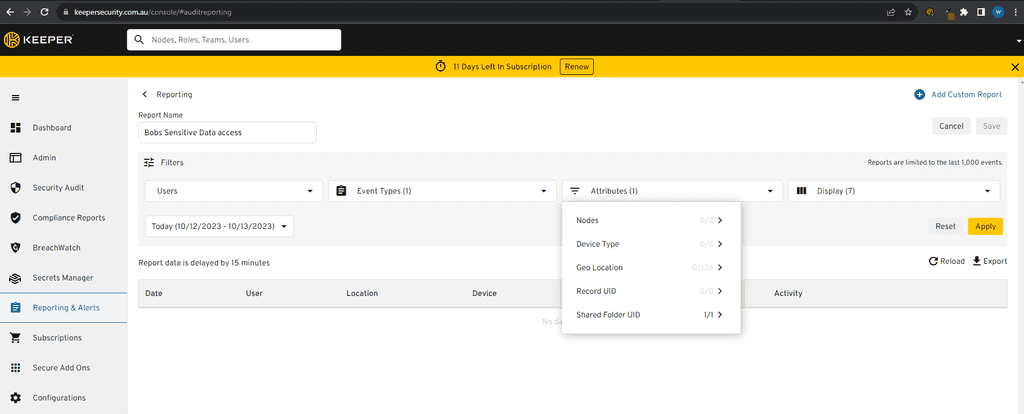Image resolution: width=1024 pixels, height=414 pixels.
Task: Go to BreachWatch in sidebar
Action: (56, 248)
